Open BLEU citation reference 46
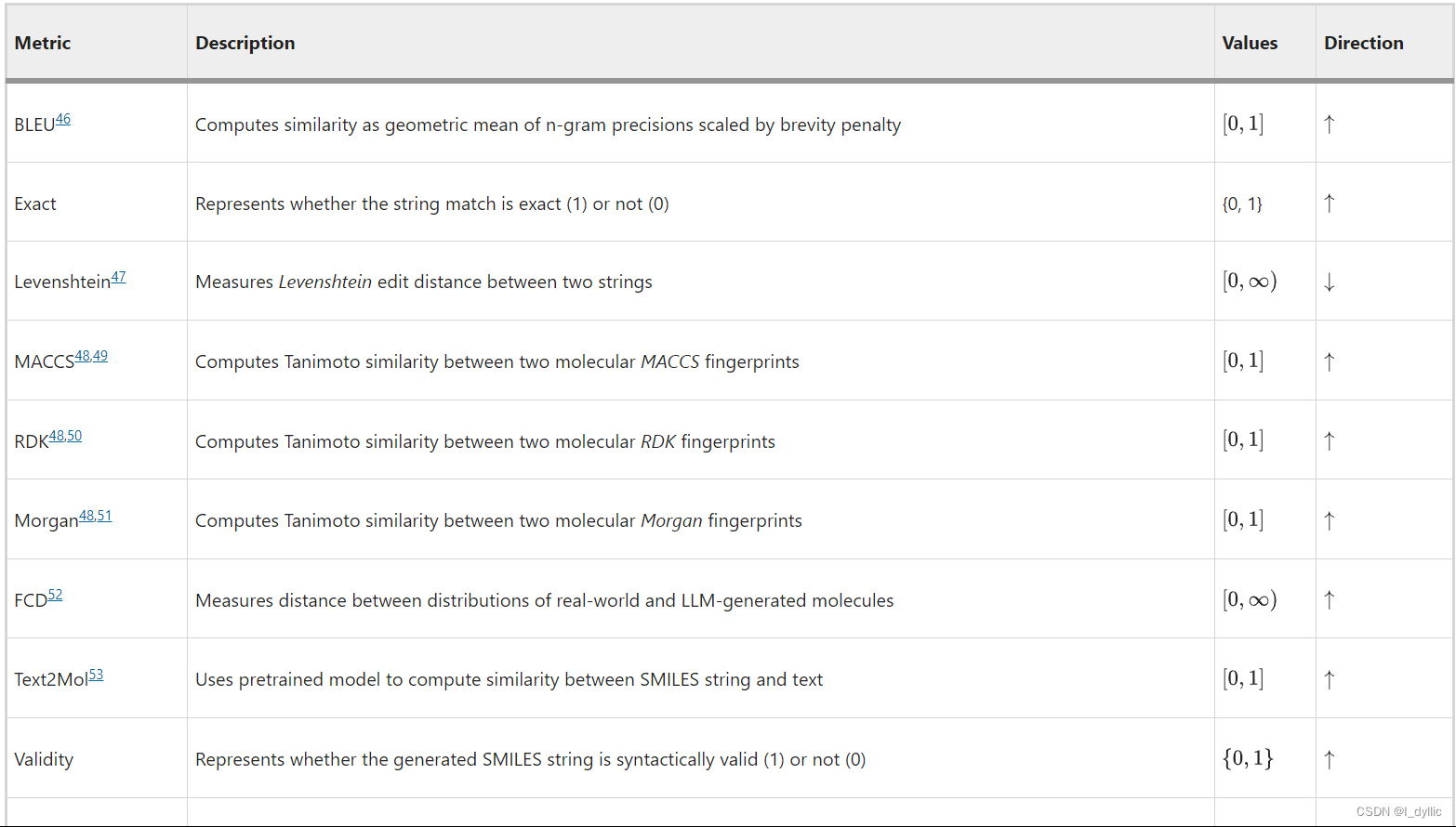 tap(62, 119)
